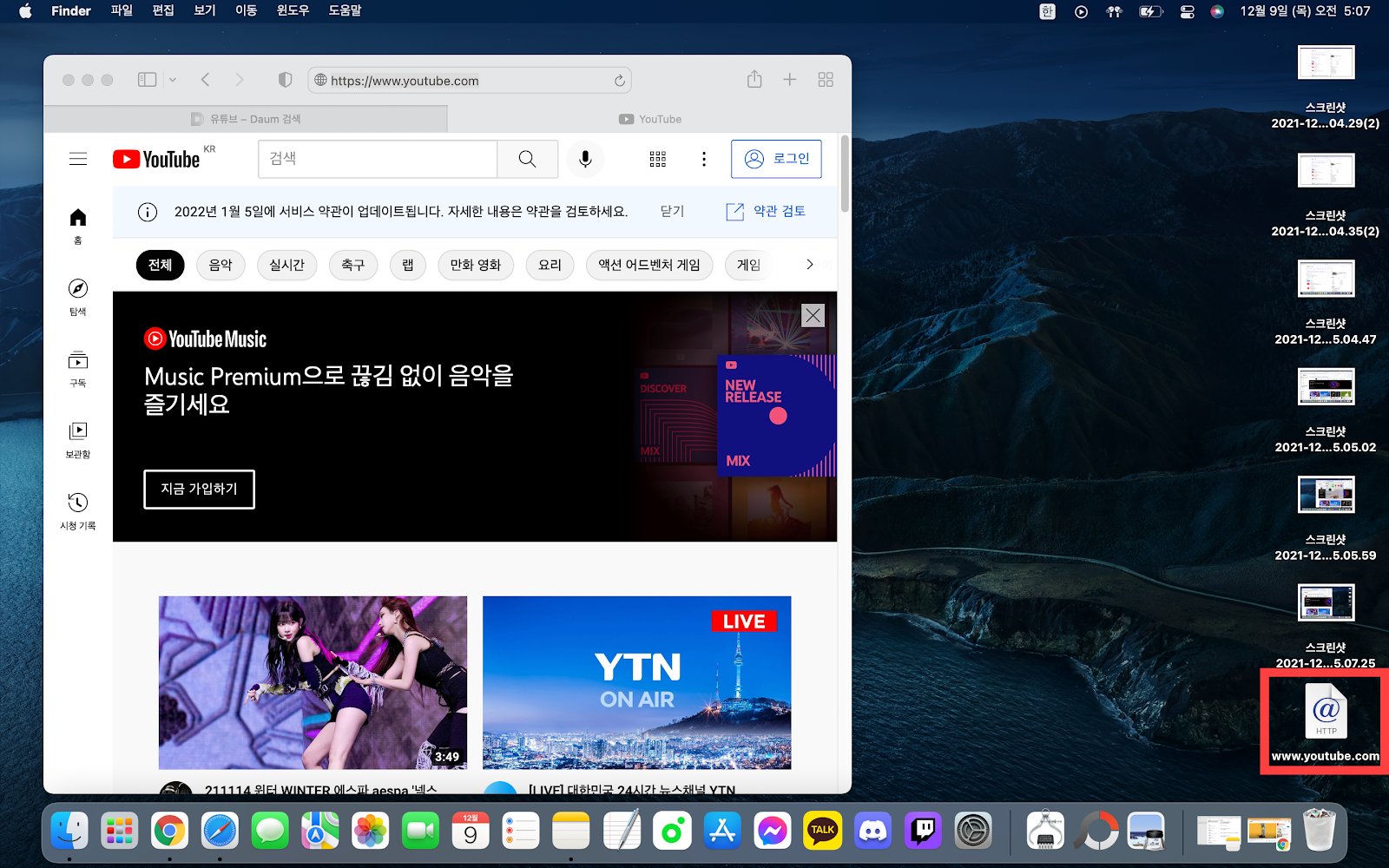This screenshot has width=1389, height=868.
Task: Open Subscriptions (구독) in sidebar
Action: coord(78,368)
